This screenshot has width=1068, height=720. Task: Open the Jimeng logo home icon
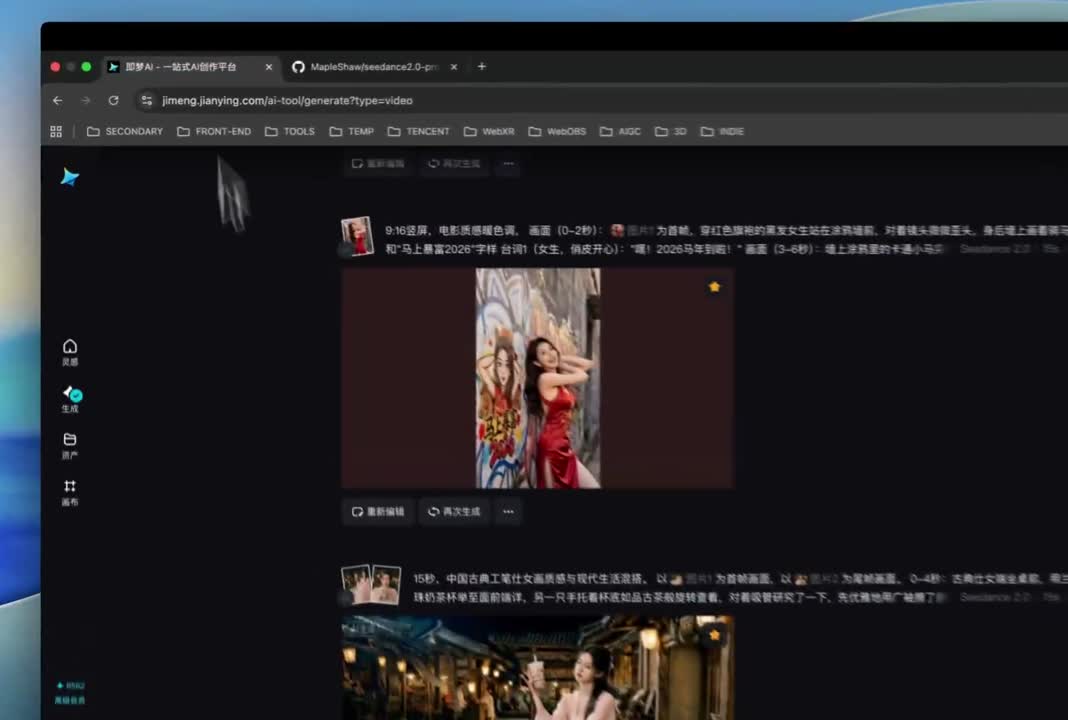click(69, 177)
